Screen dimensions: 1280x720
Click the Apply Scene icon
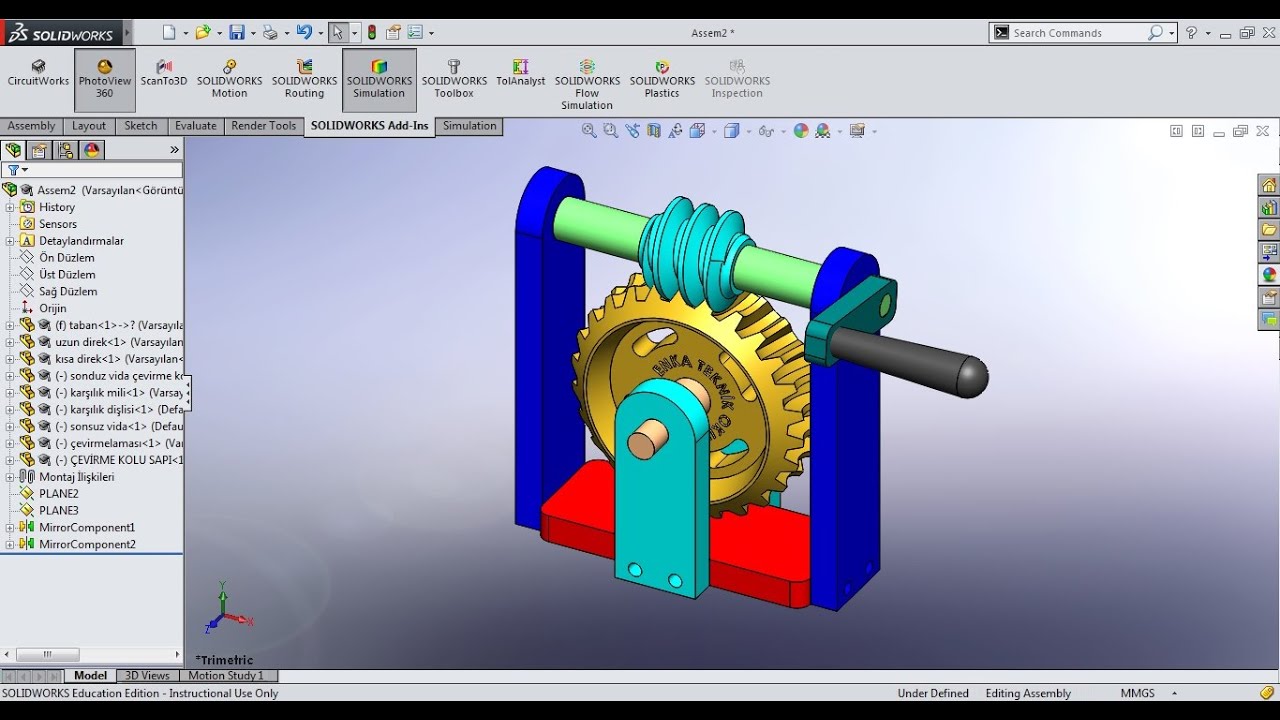(x=823, y=131)
